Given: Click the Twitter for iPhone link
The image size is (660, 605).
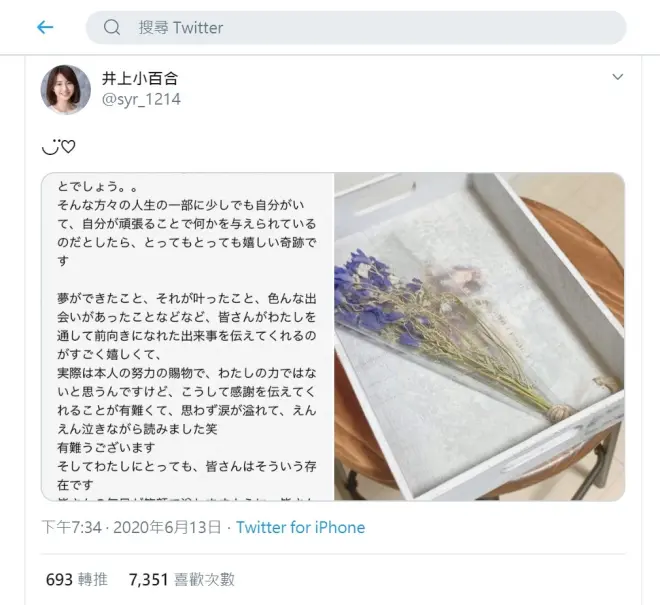Looking at the screenshot, I should click(301, 528).
